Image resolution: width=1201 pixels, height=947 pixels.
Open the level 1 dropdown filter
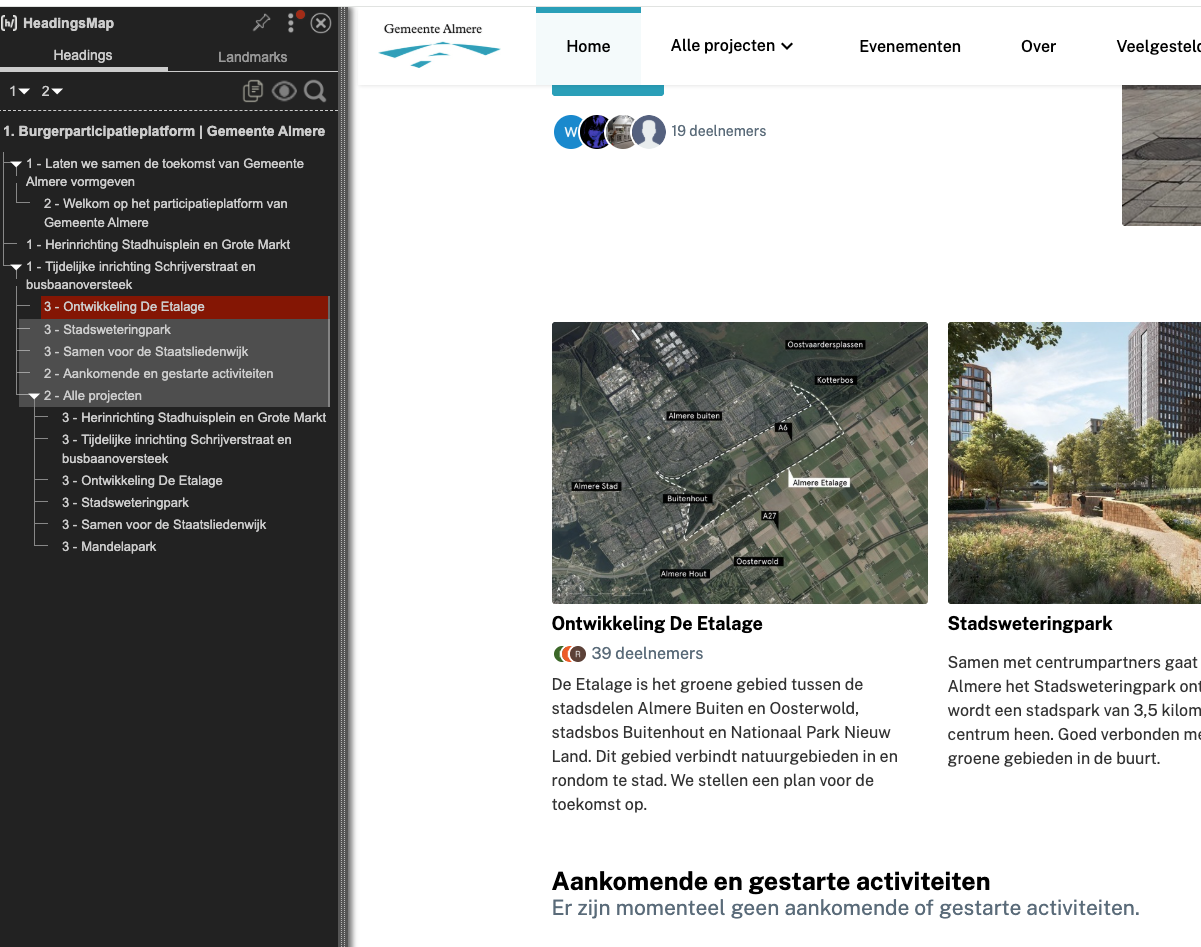click(x=20, y=92)
